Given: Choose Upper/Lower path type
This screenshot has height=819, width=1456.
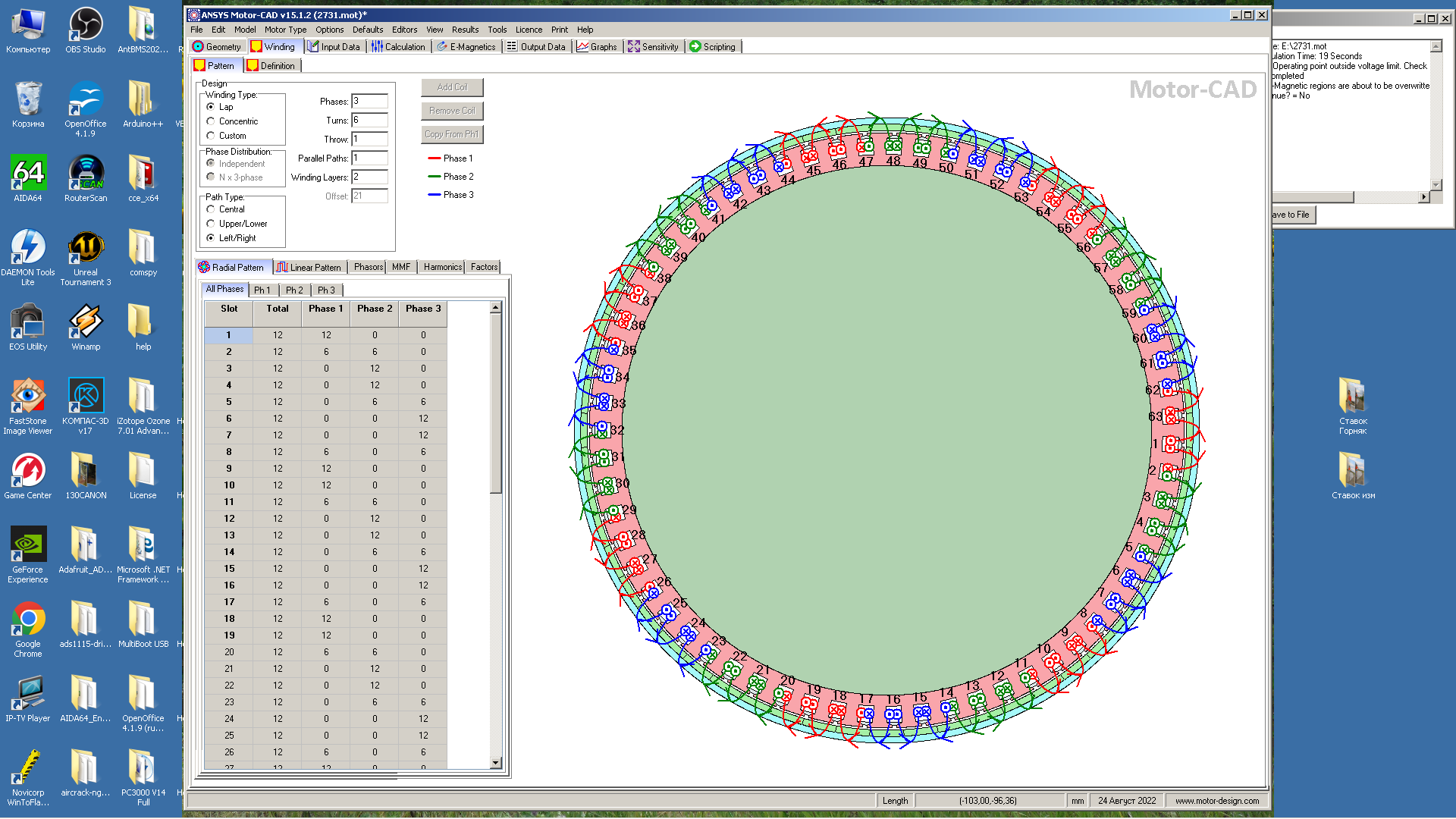Looking at the screenshot, I should click(x=211, y=224).
